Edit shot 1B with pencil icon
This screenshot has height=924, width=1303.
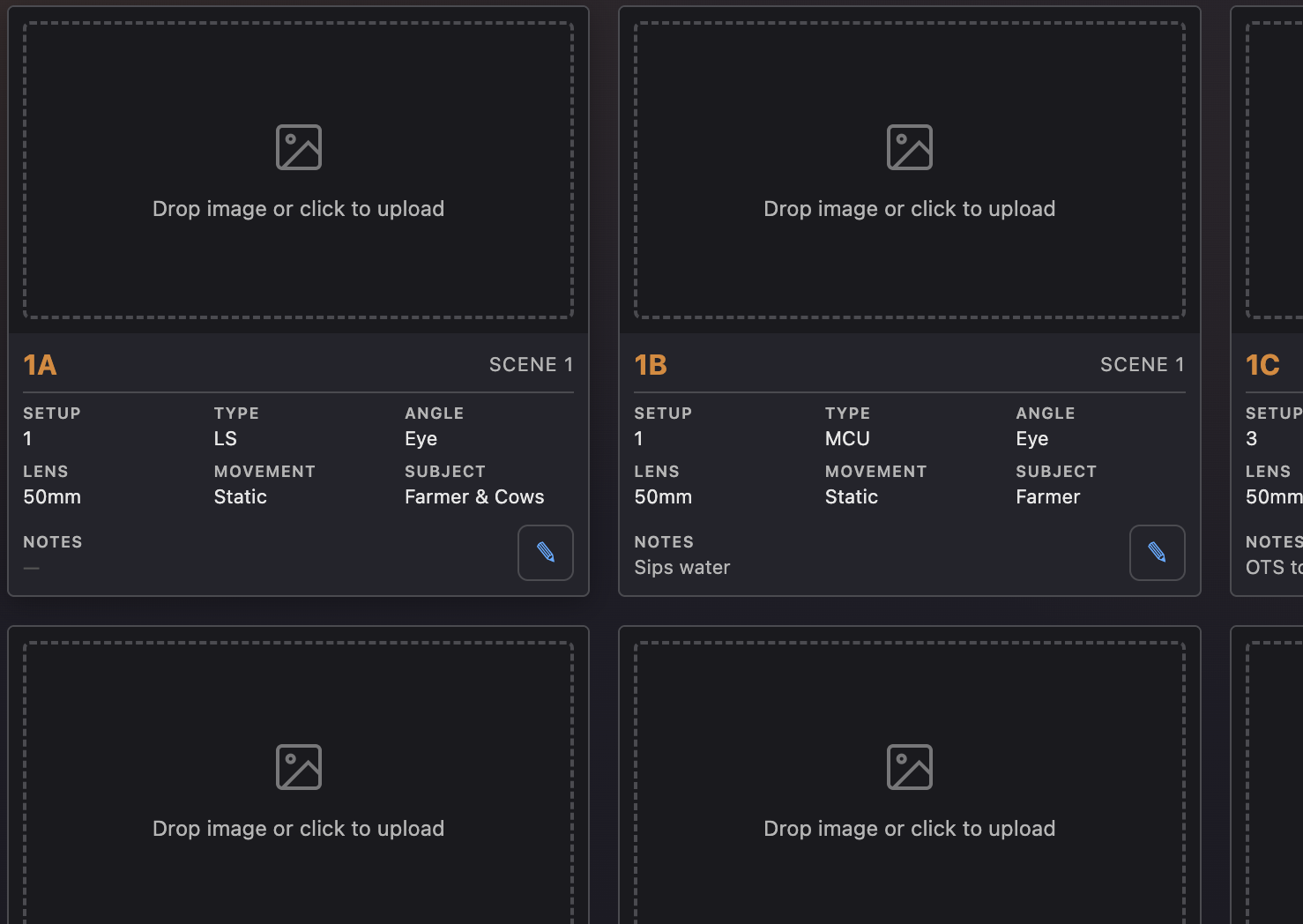pos(1157,553)
